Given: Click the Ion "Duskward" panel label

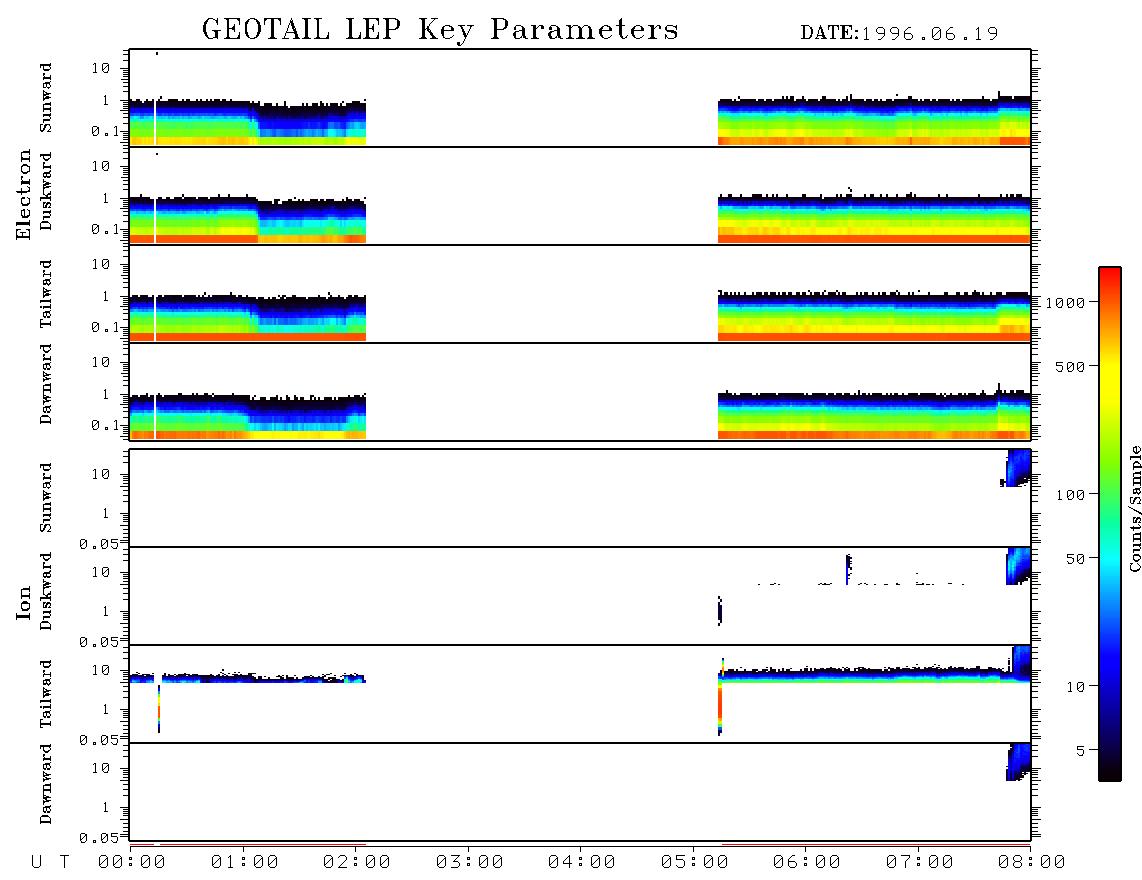Looking at the screenshot, I should coord(46,592).
